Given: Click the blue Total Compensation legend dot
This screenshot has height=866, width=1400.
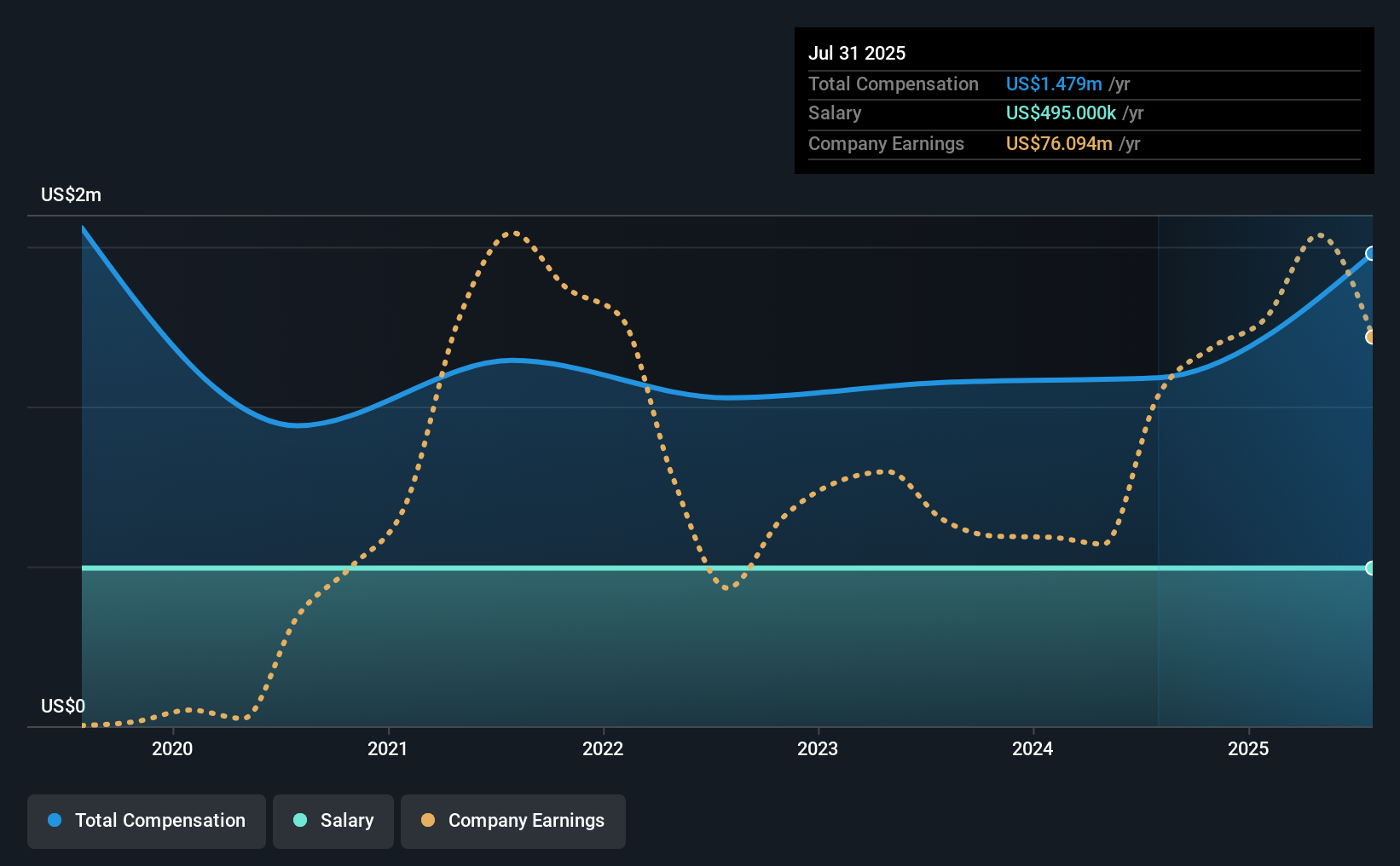Looking at the screenshot, I should pyautogui.click(x=55, y=820).
